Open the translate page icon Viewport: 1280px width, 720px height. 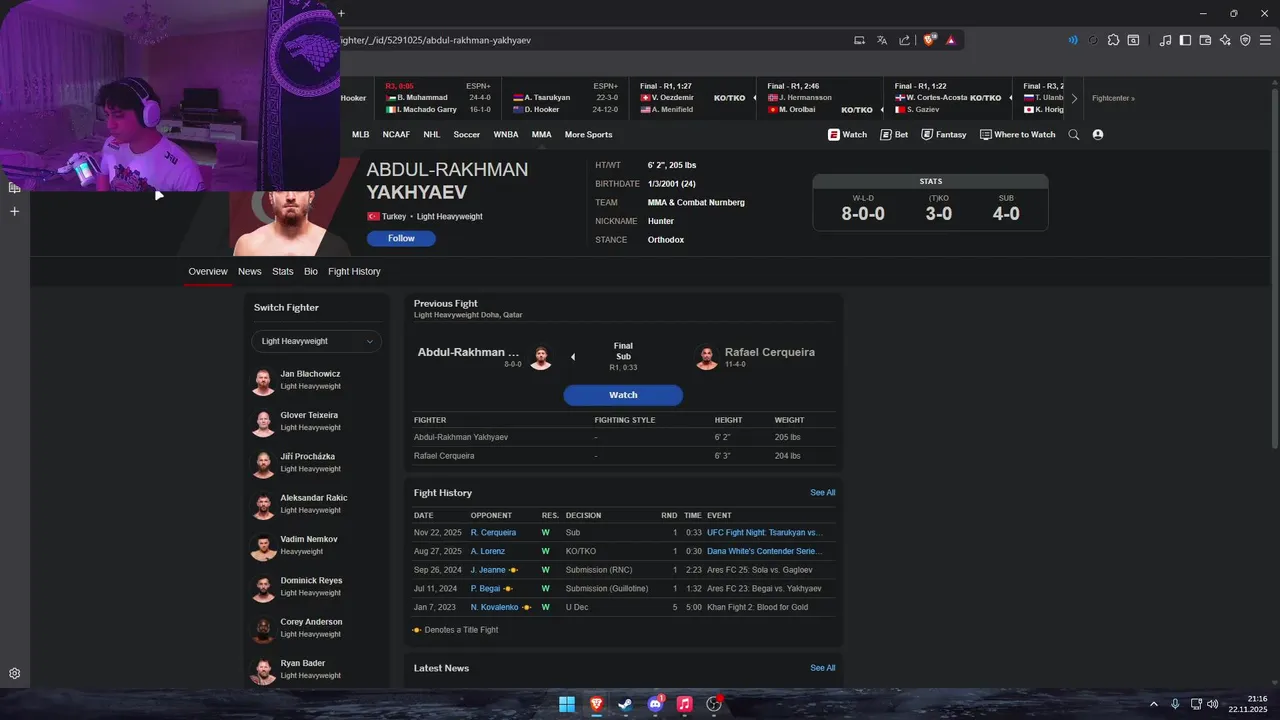tap(882, 40)
